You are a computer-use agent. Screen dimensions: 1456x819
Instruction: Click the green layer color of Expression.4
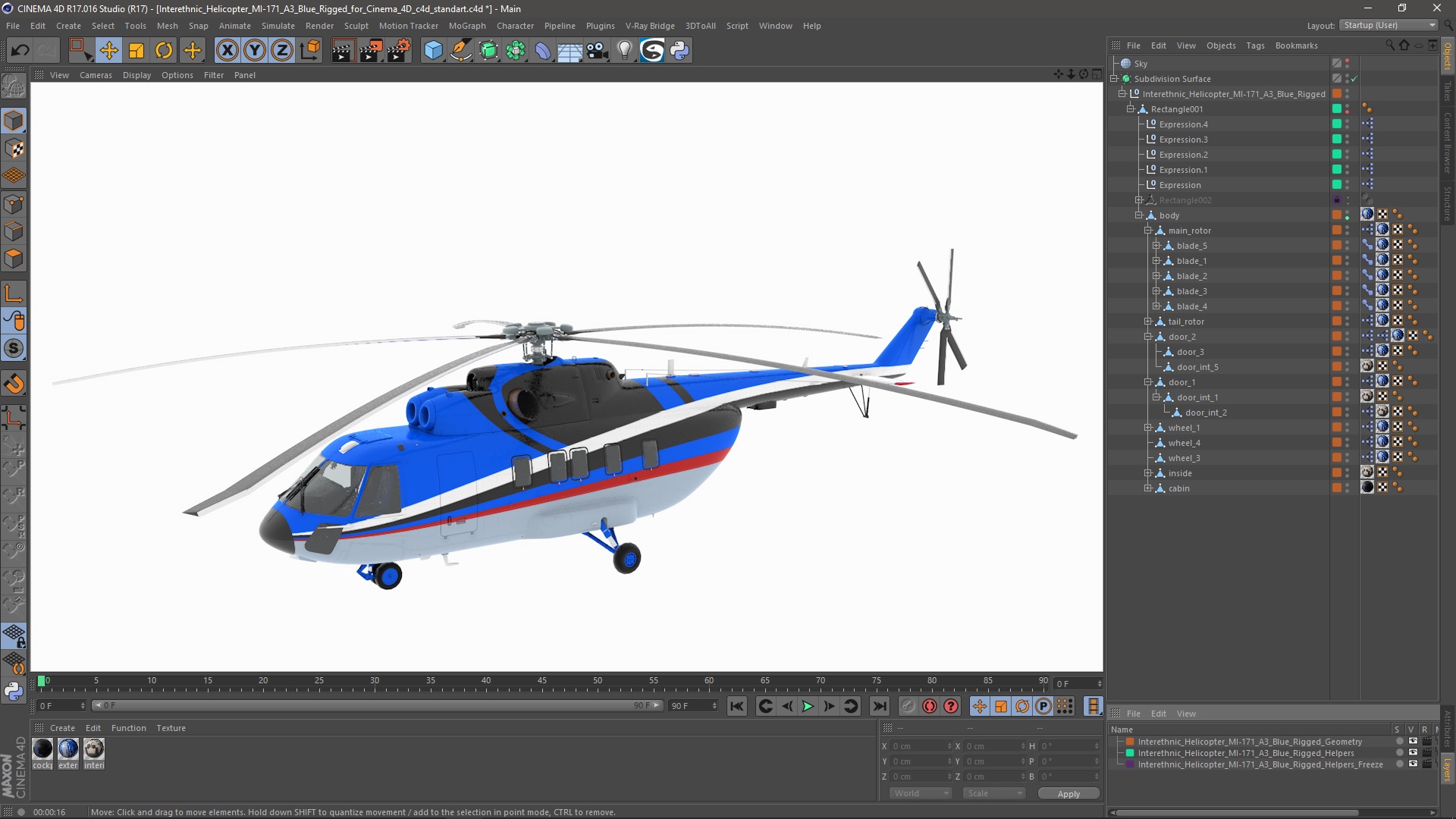pyautogui.click(x=1337, y=124)
